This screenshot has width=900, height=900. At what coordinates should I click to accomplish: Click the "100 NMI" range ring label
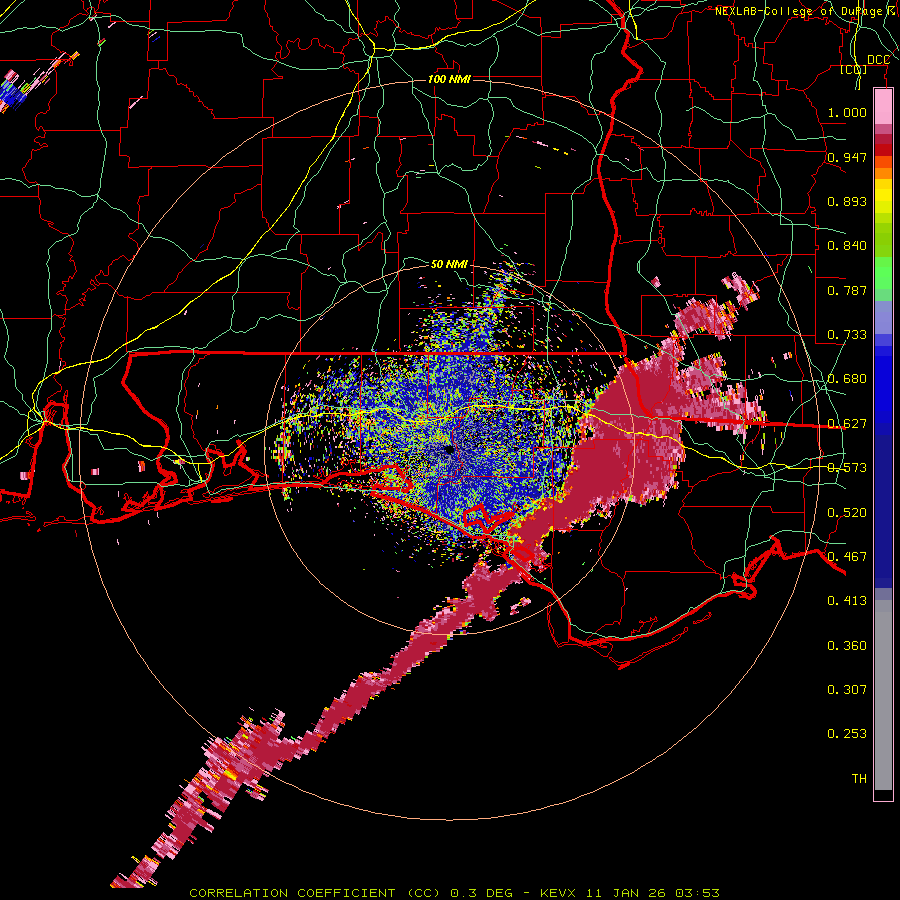[449, 79]
